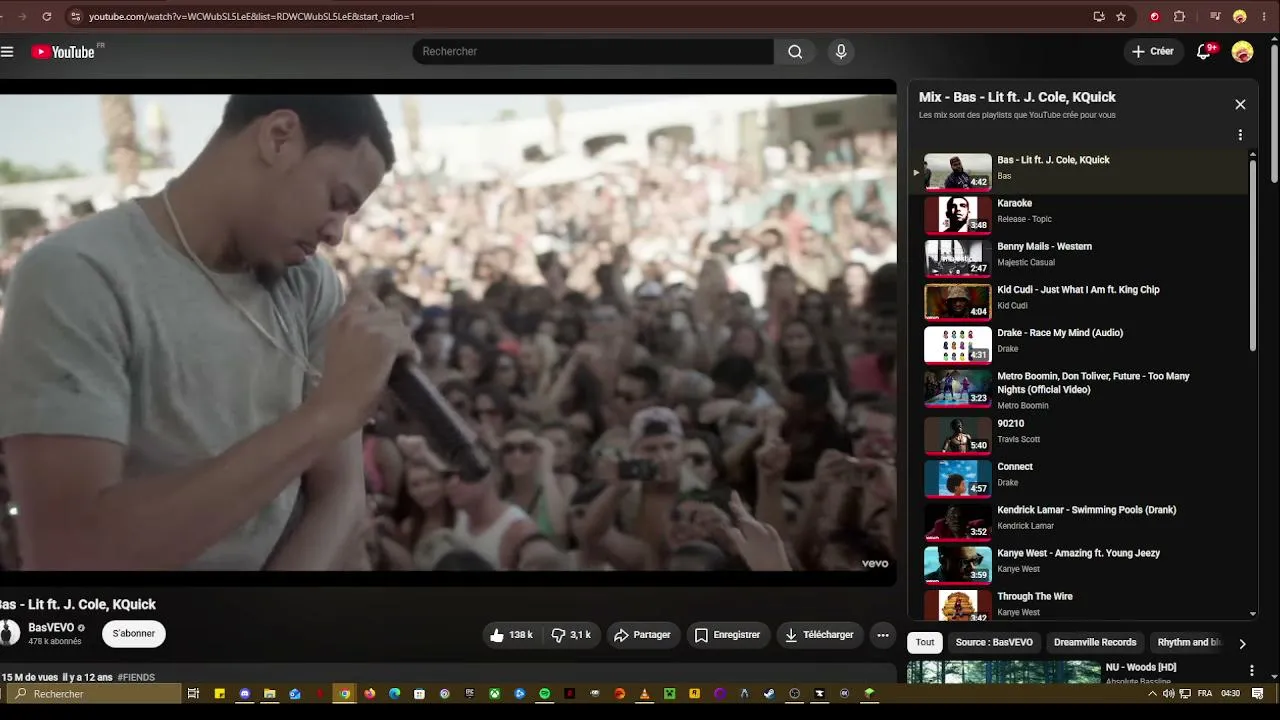Open Chrome media controls icon
The width and height of the screenshot is (1280, 720).
click(1215, 16)
